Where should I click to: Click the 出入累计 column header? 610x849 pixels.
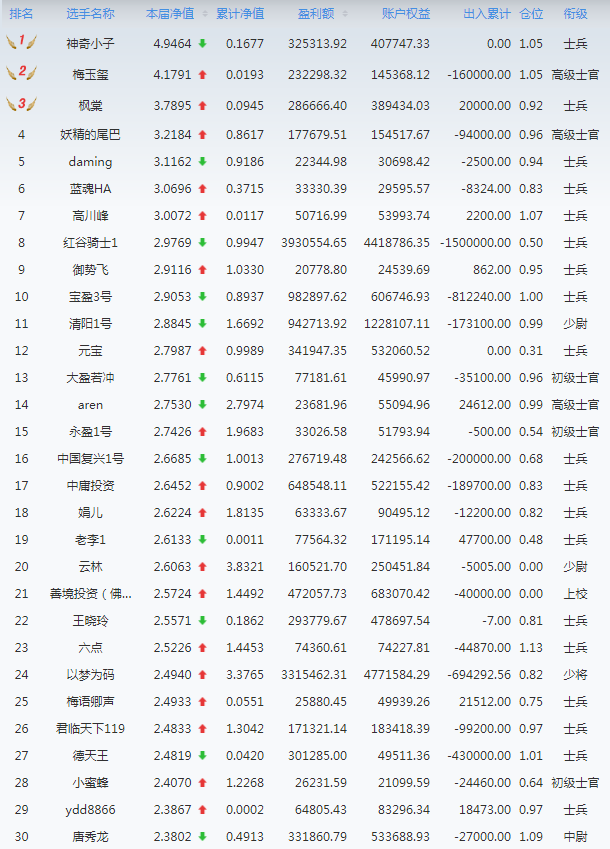pyautogui.click(x=487, y=14)
